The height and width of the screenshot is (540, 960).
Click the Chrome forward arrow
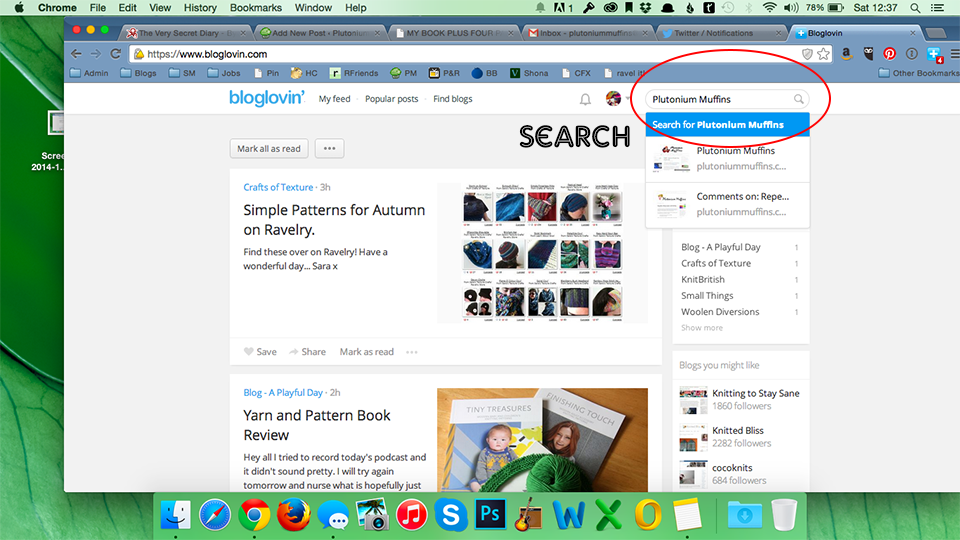point(96,54)
